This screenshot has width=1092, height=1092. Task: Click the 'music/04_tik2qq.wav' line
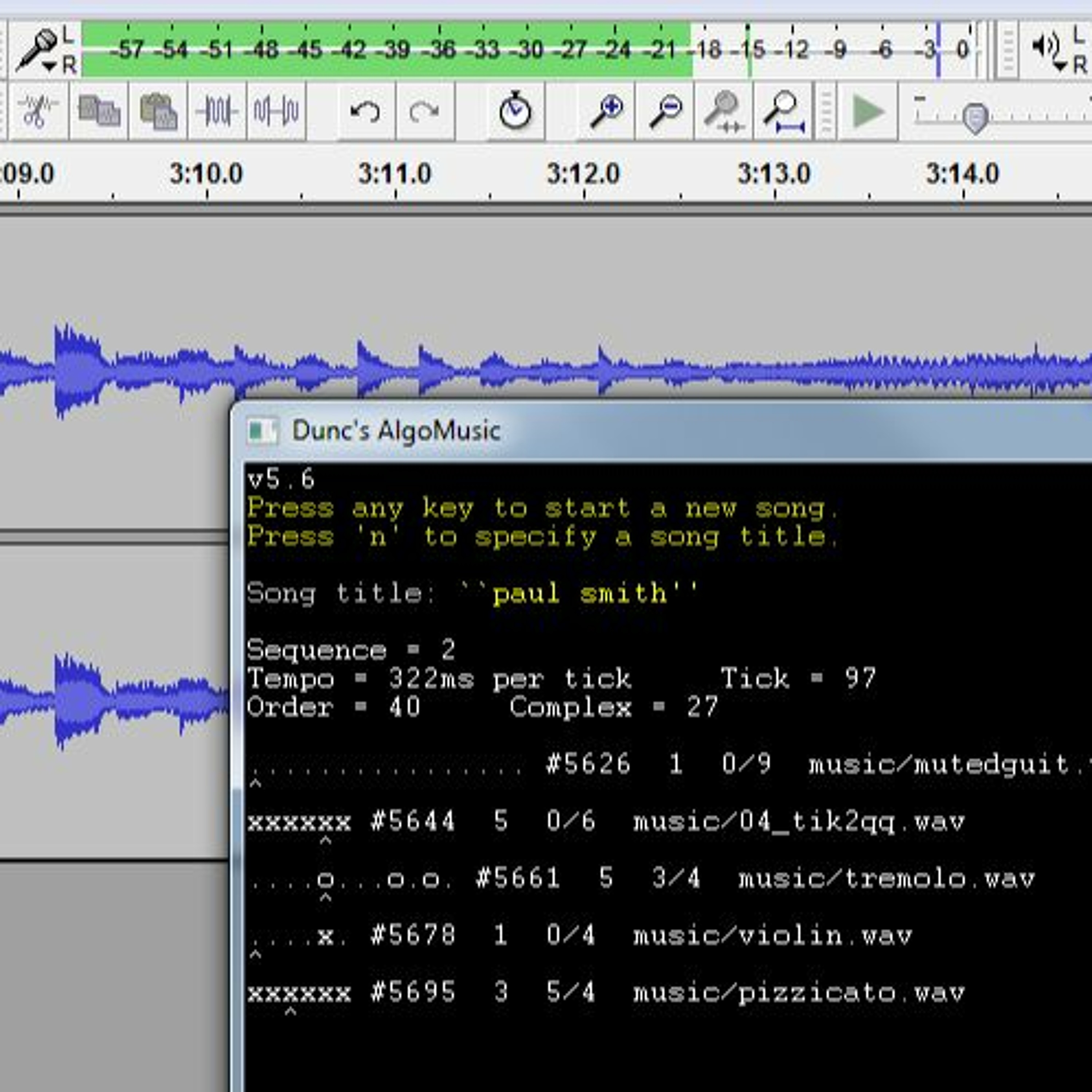click(x=606, y=822)
